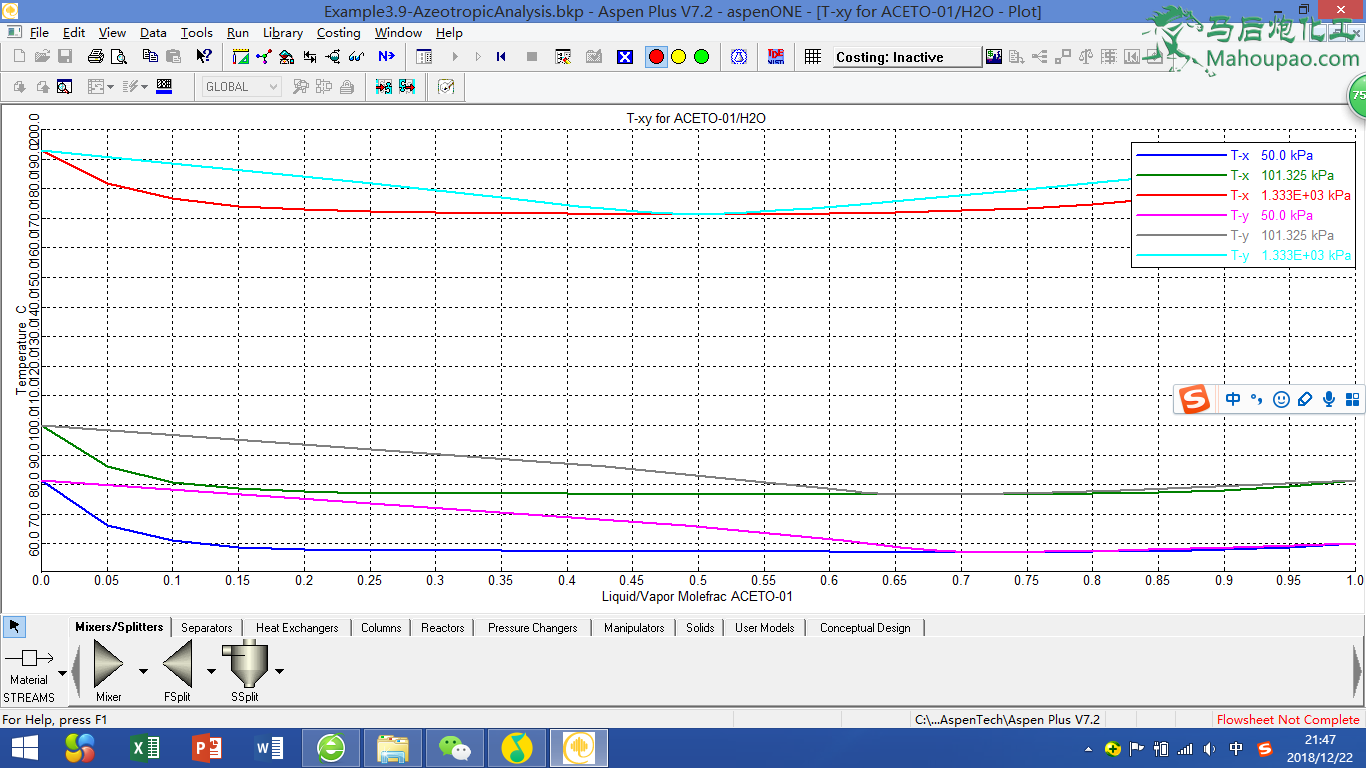Image resolution: width=1366 pixels, height=768 pixels.
Task: Open Excel from the taskbar
Action: coord(146,748)
